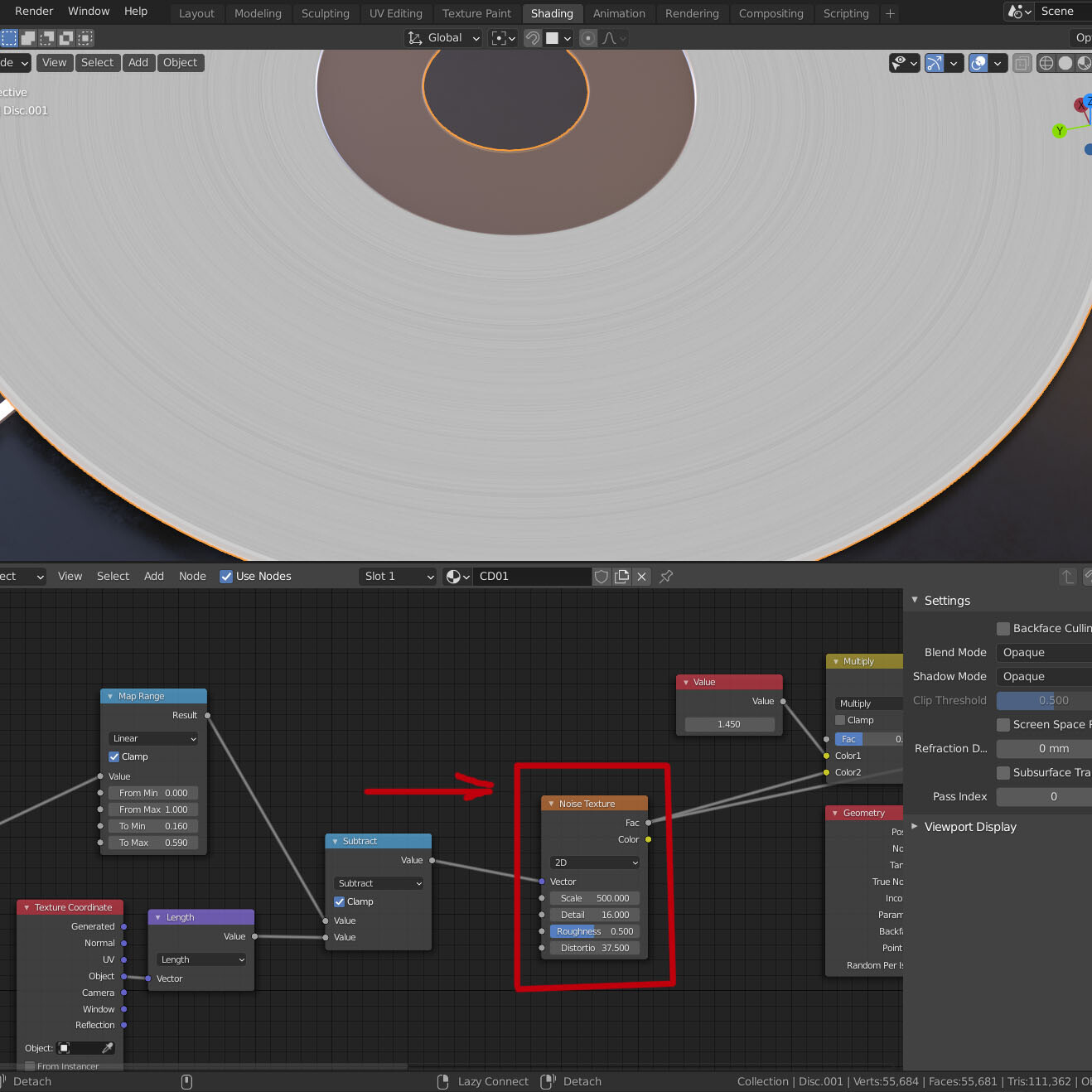This screenshot has width=1092, height=1092.
Task: Open the Slot 1 material slot dropdown
Action: (399, 577)
